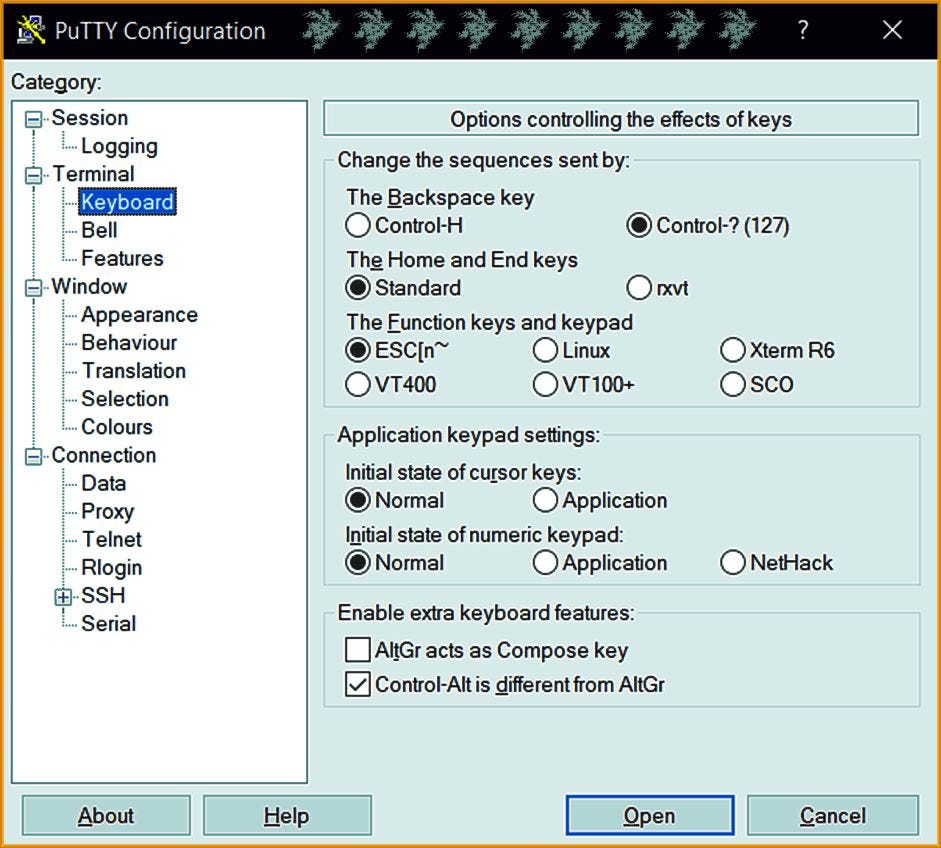Click the Open button
Viewport: 941px width, 848px height.
[649, 814]
